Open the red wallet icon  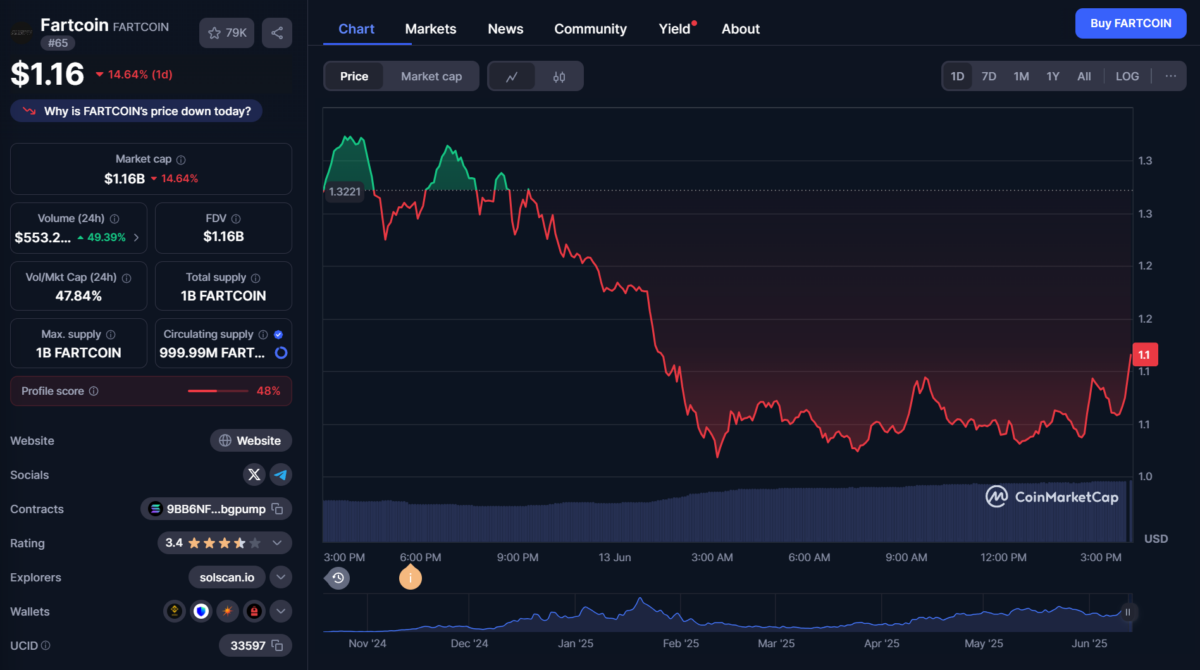(x=256, y=611)
